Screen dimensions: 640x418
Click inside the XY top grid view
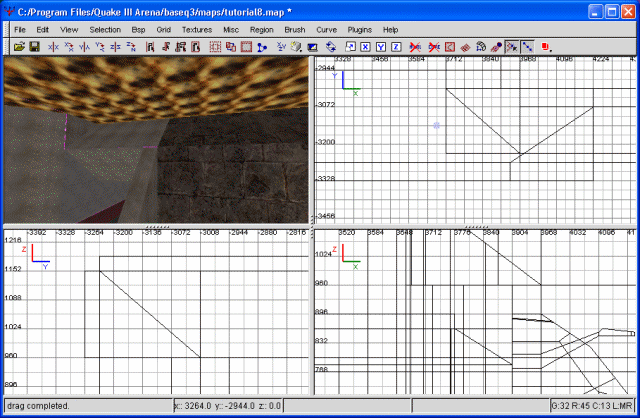(475, 140)
